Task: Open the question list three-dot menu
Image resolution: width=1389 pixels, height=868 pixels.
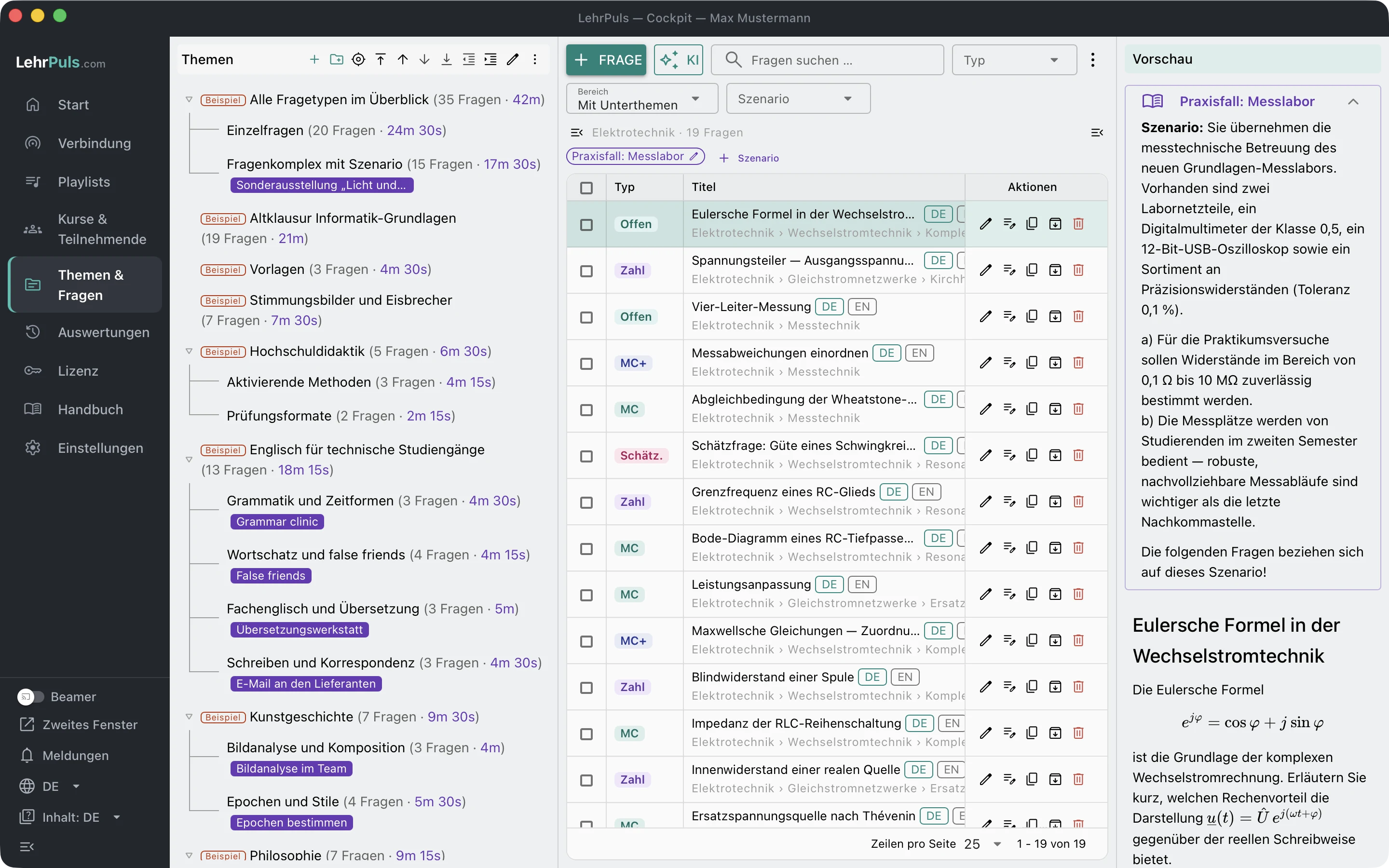Action: pos(1093,60)
